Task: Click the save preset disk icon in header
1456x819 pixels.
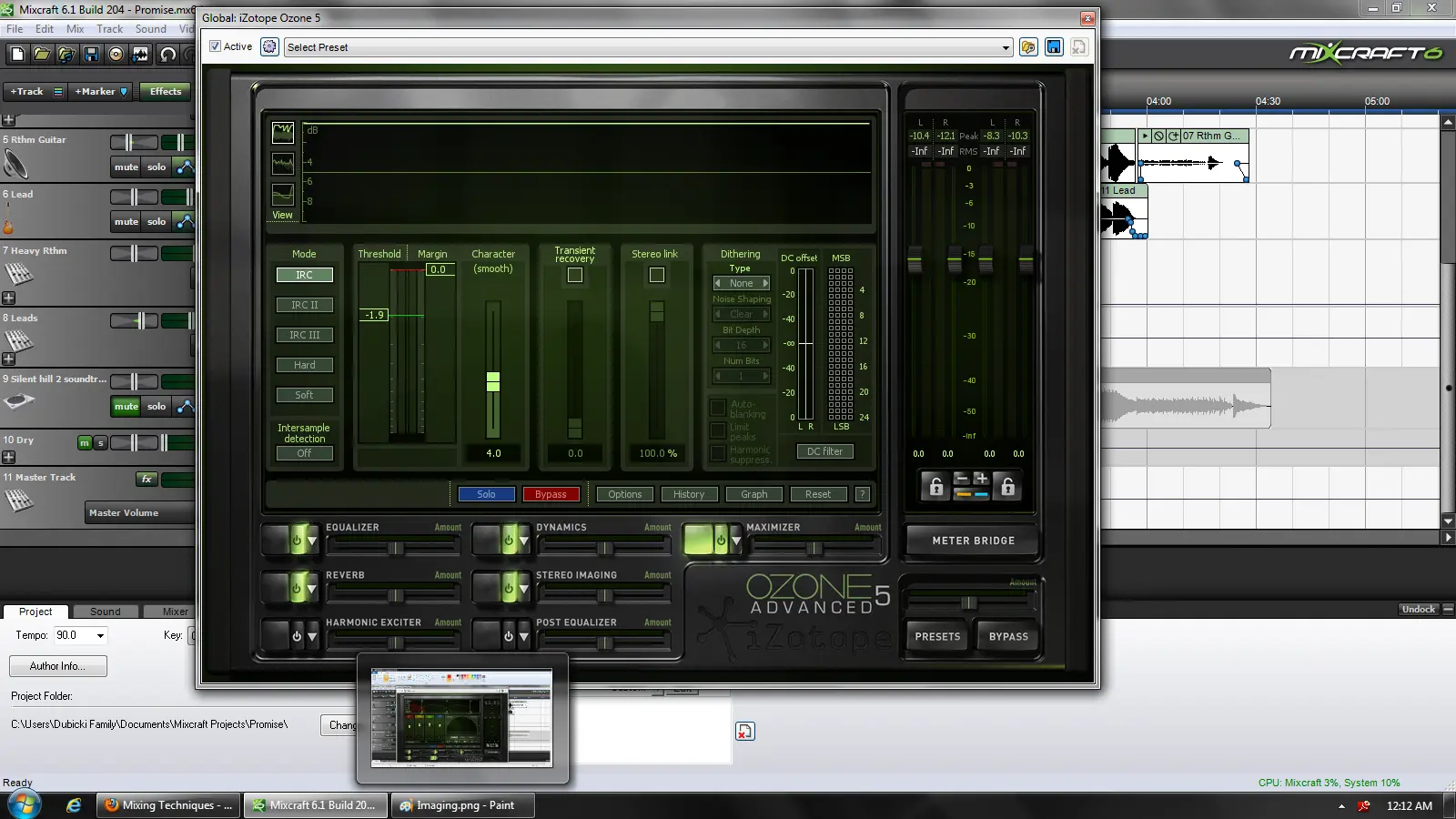Action: click(1054, 46)
